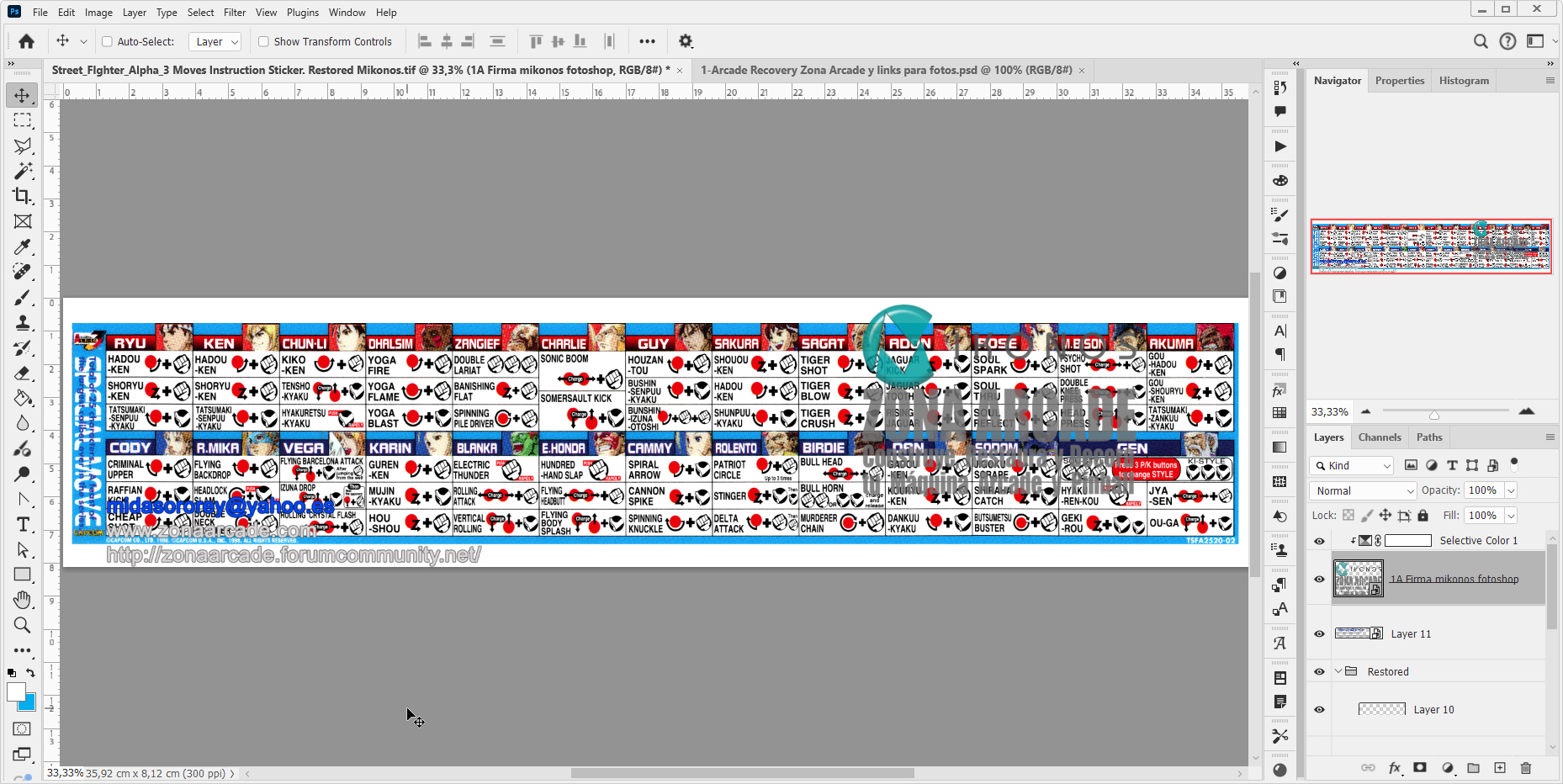Open the Layers panel options menu
This screenshot has height=784, width=1563.
pyautogui.click(x=1550, y=437)
